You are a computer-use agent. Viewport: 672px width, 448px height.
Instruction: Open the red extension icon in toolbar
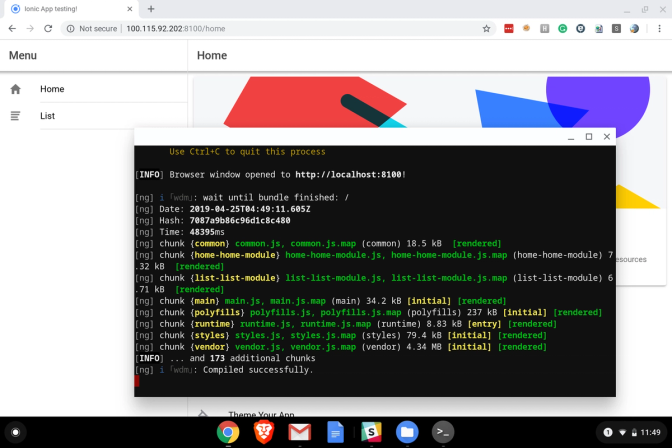pos(509,29)
